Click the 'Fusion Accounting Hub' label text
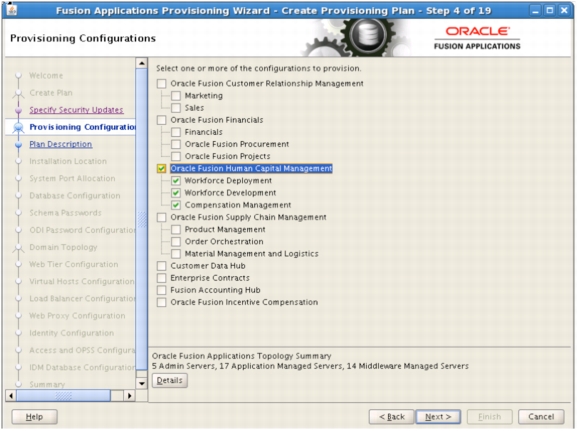 (x=215, y=290)
